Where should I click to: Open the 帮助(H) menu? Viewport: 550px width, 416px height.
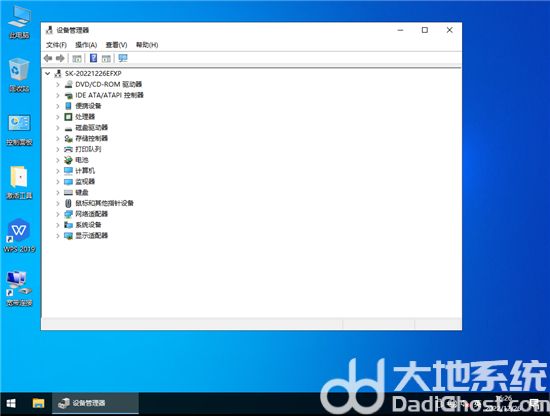coord(147,45)
